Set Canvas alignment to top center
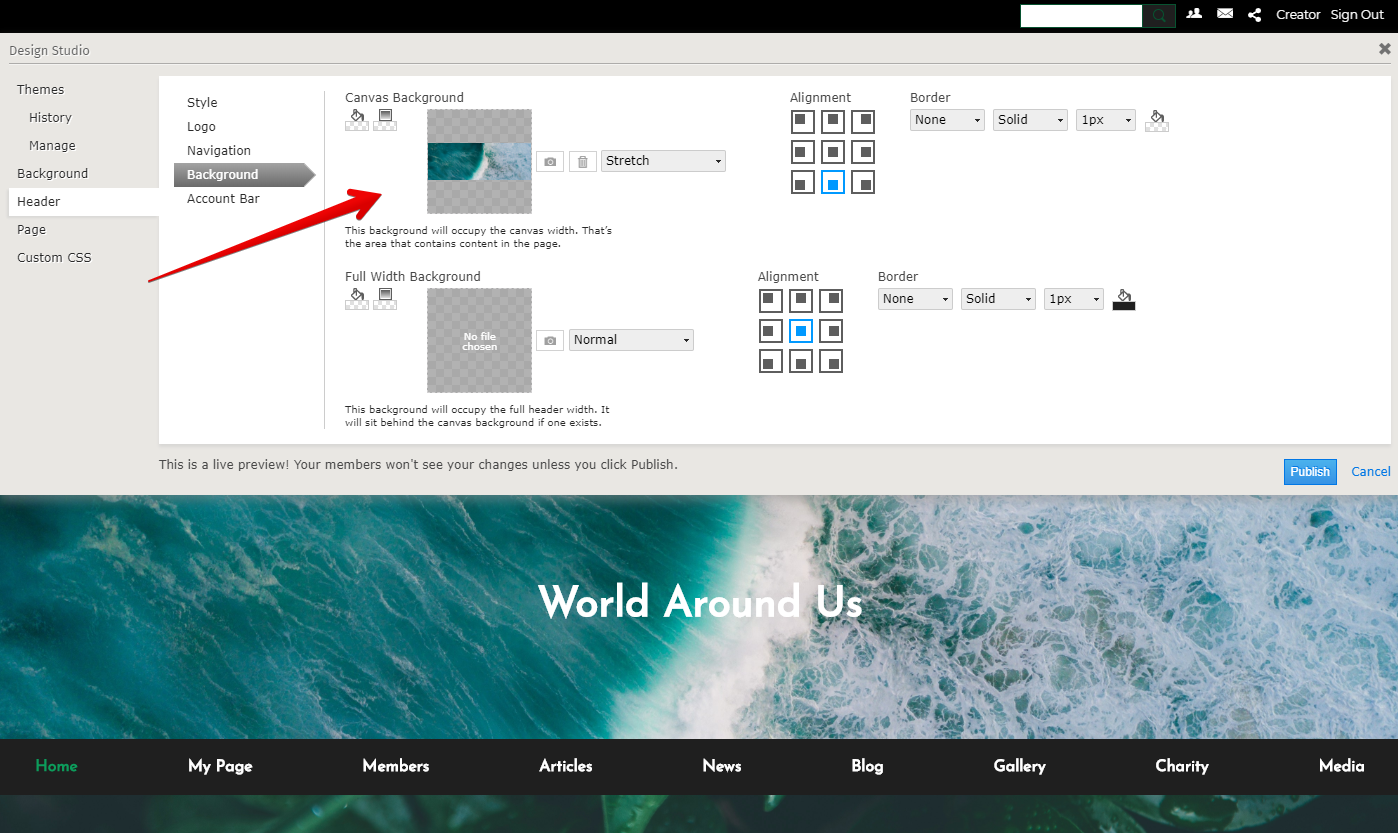Viewport: 1398px width, 833px height. pyautogui.click(x=833, y=122)
